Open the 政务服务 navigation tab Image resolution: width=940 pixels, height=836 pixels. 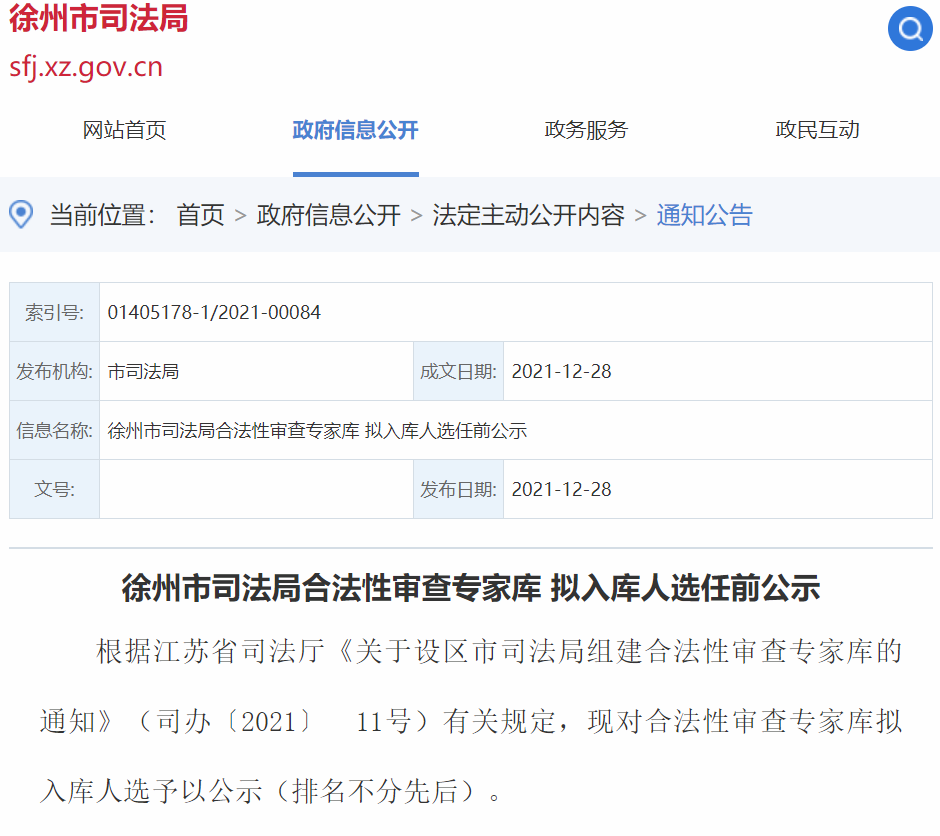click(586, 130)
